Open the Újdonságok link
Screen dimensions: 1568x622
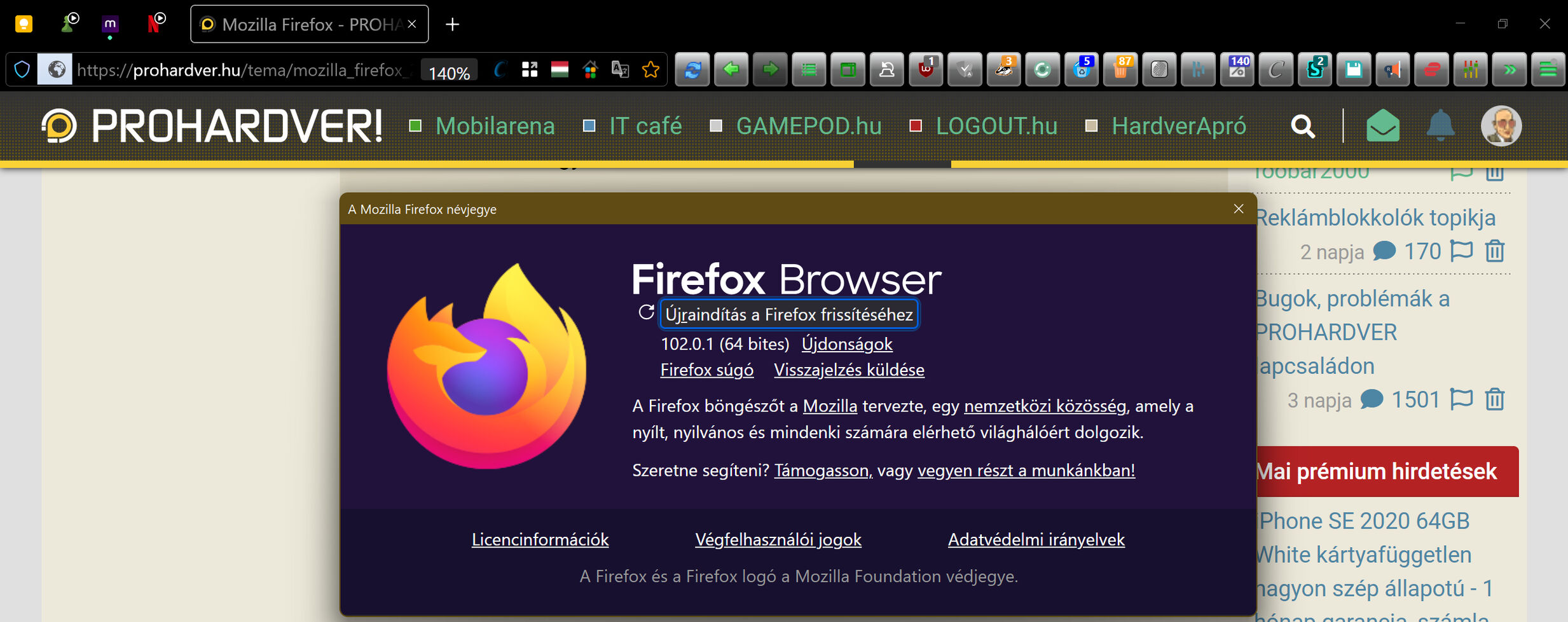point(847,344)
